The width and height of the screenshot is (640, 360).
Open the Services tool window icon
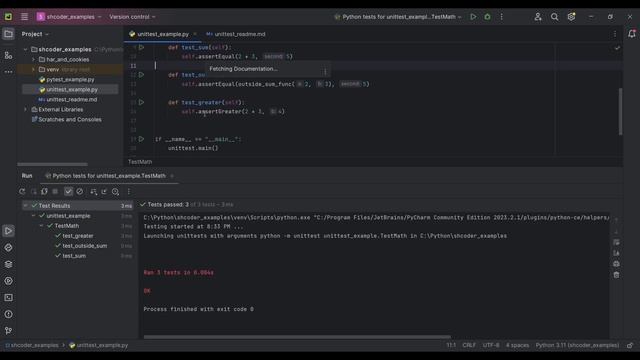pyautogui.click(x=8, y=281)
